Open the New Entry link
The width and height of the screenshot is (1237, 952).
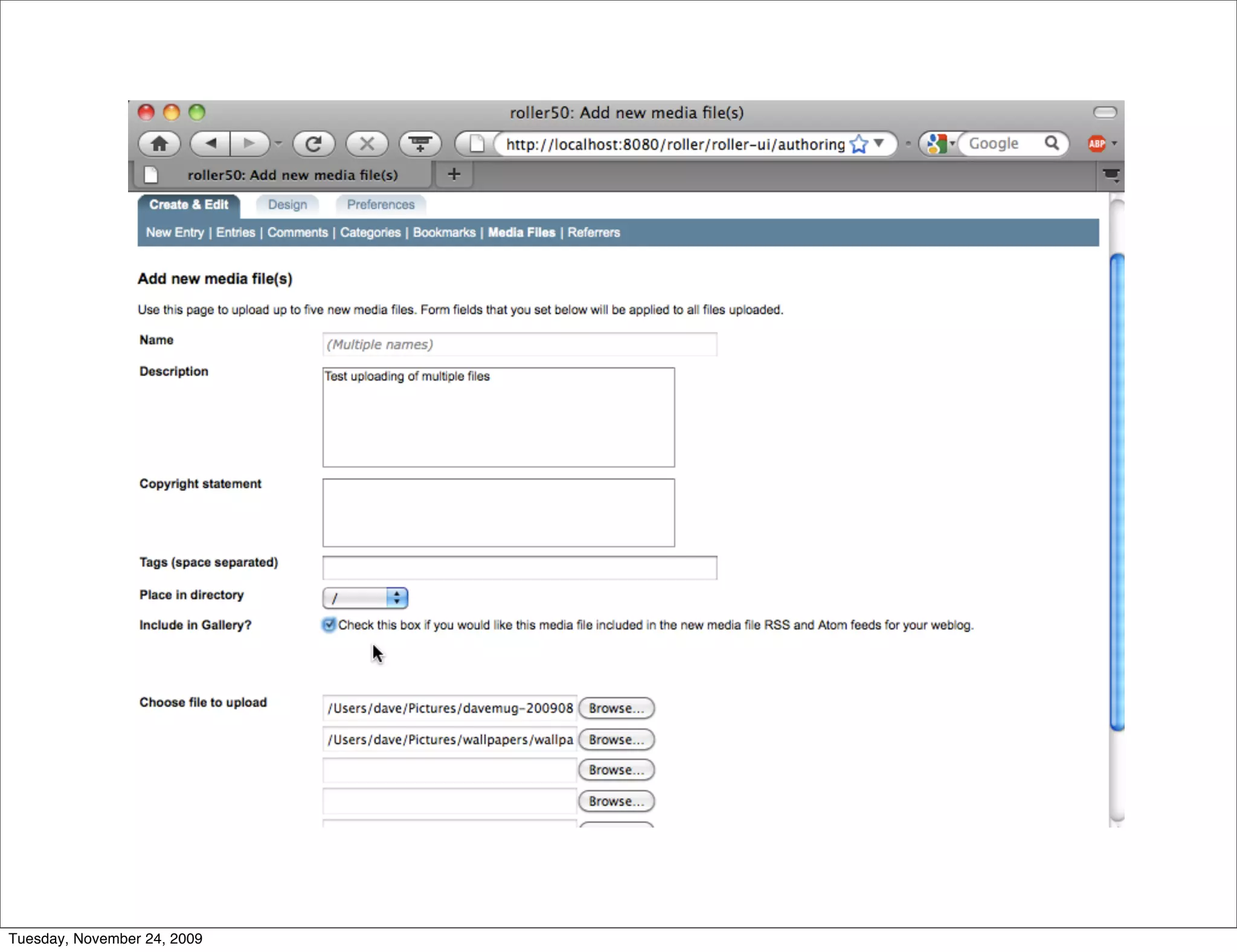pyautogui.click(x=175, y=233)
